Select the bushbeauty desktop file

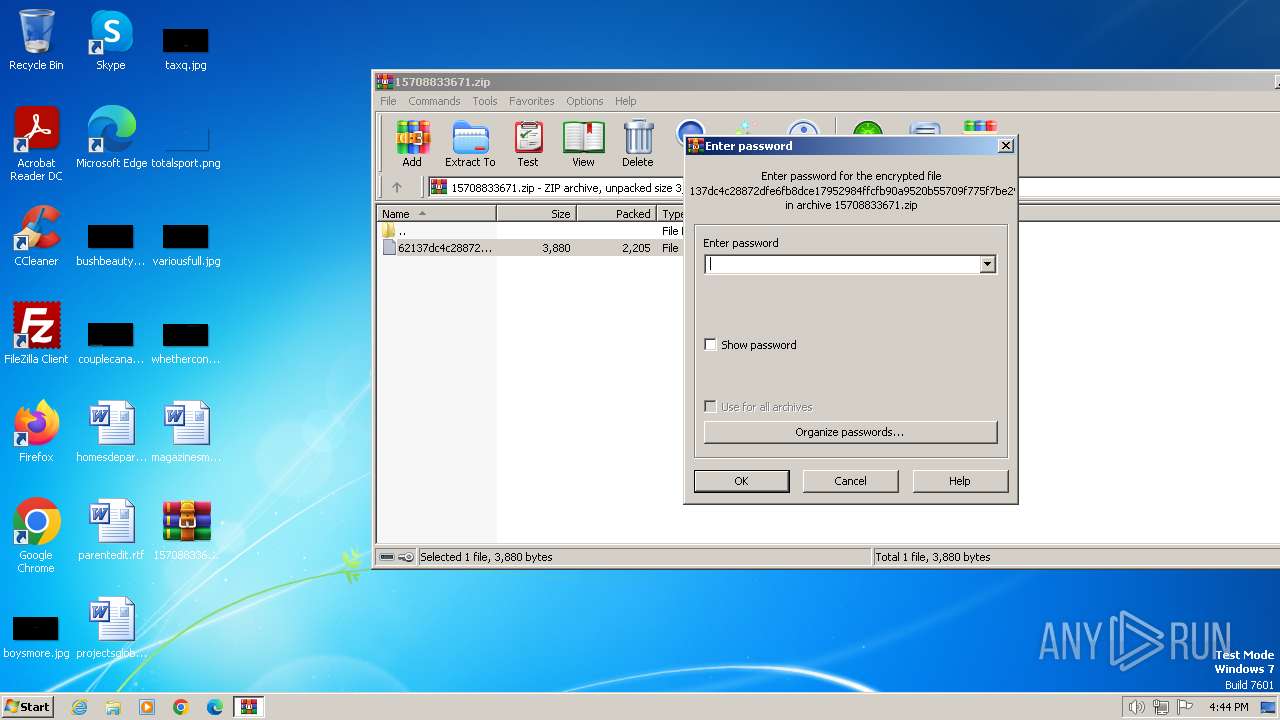pos(111,245)
